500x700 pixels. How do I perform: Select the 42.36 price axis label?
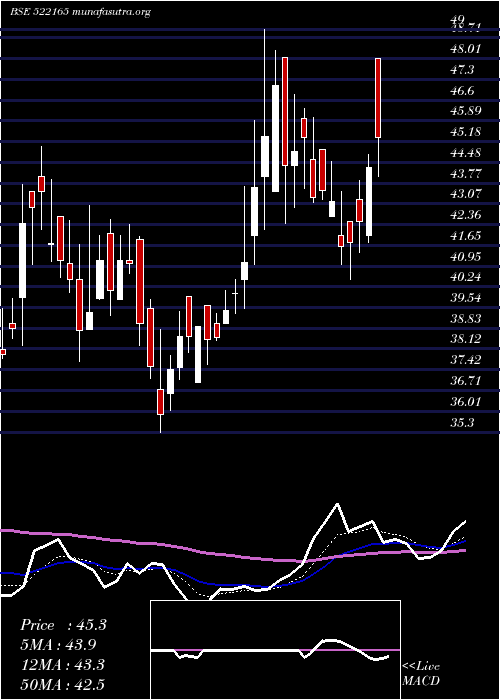tap(466, 215)
